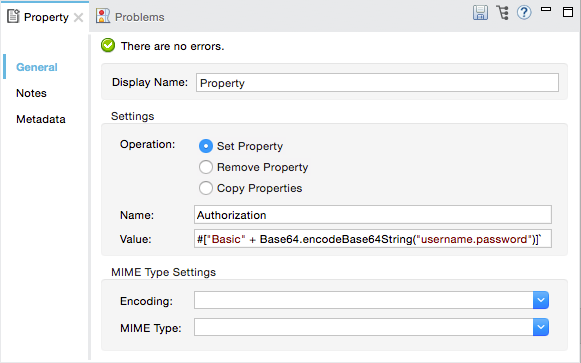Switch to the Property tab
The width and height of the screenshot is (581, 363).
point(46,17)
